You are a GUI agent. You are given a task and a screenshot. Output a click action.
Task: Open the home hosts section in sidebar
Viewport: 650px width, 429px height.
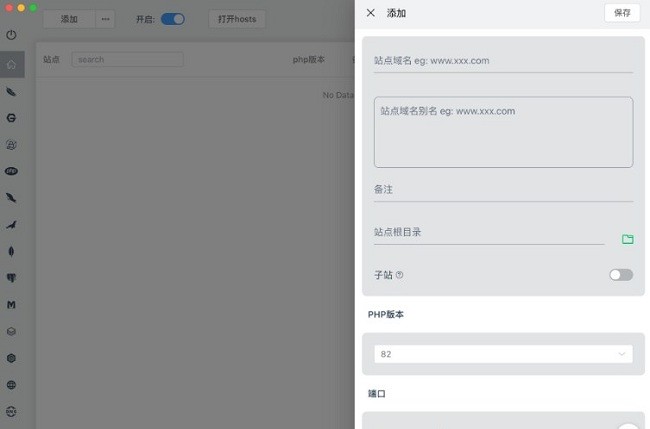(11, 65)
